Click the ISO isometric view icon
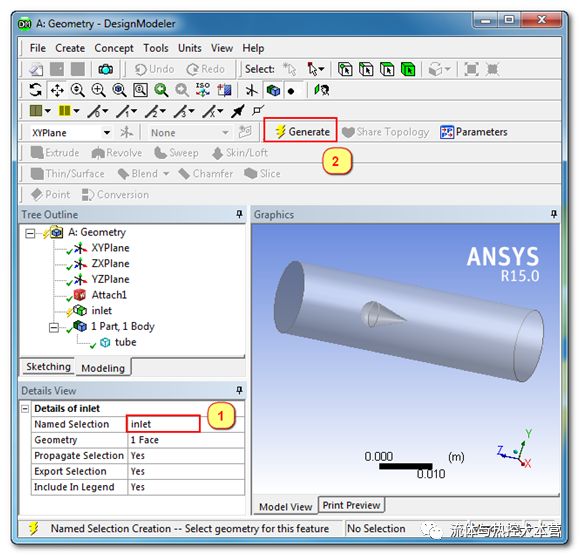Screen dimensions: 580x556 203,90
